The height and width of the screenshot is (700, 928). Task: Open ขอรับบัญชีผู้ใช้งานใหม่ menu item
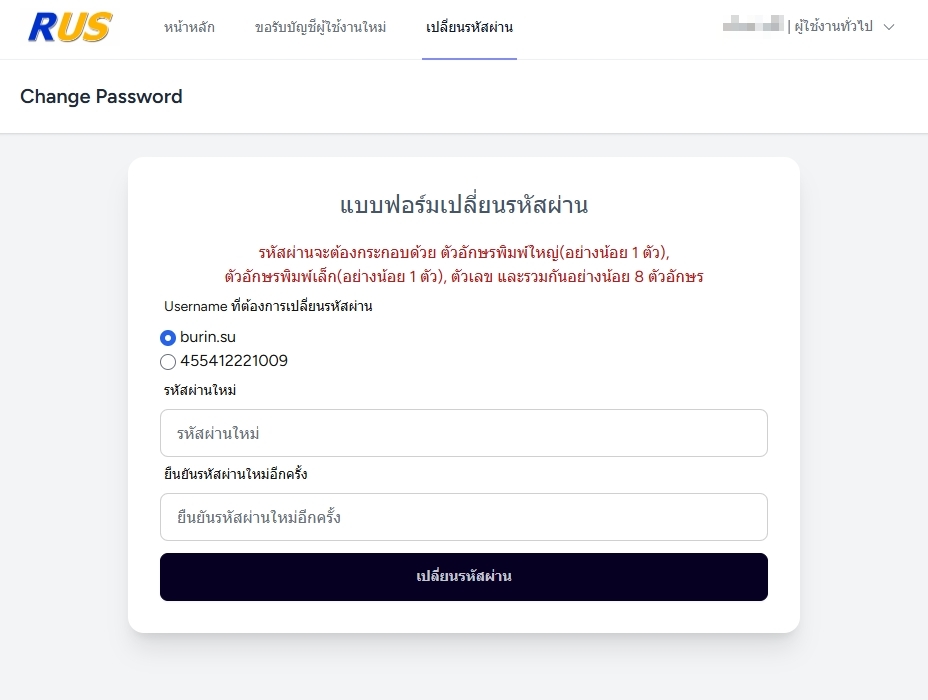(320, 27)
